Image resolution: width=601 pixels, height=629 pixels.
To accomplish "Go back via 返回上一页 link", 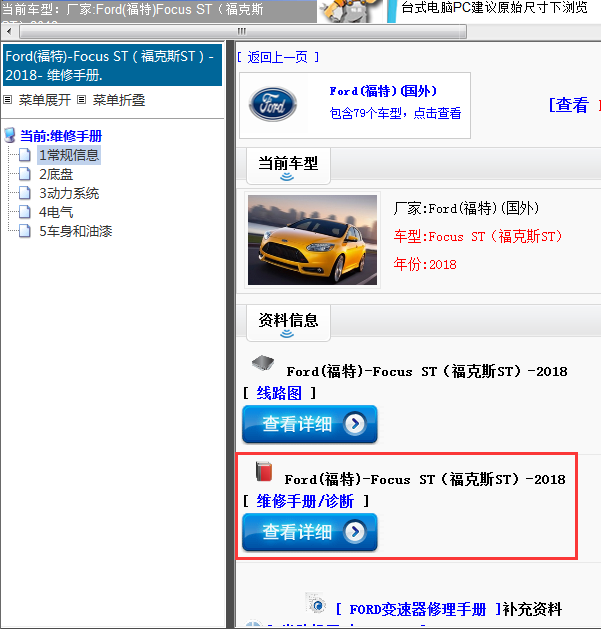I will [x=277, y=57].
